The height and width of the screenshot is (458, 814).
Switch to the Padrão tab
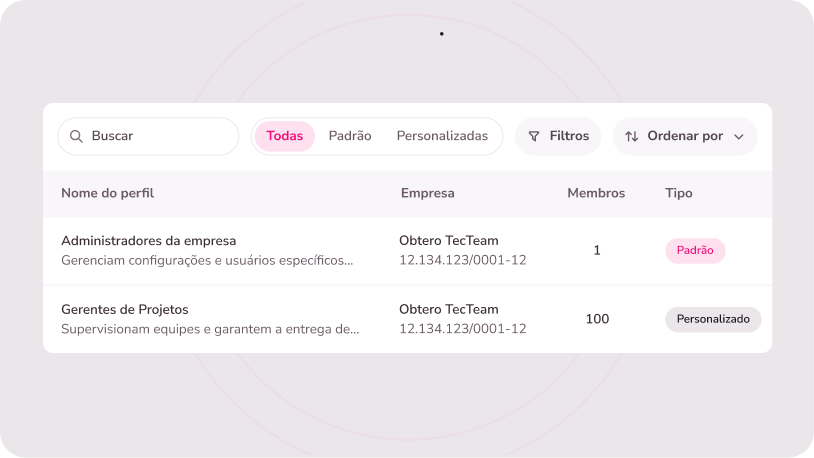pos(350,136)
